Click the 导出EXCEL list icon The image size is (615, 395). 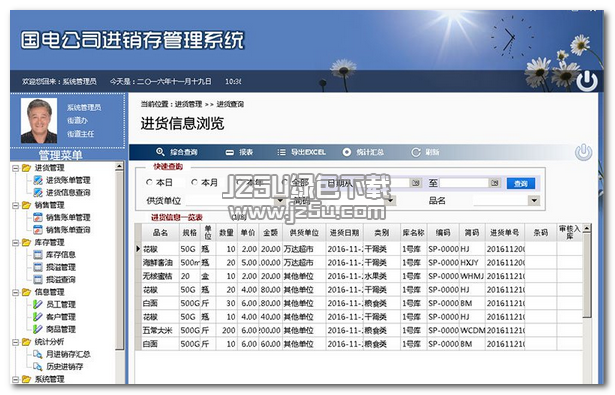(281, 152)
